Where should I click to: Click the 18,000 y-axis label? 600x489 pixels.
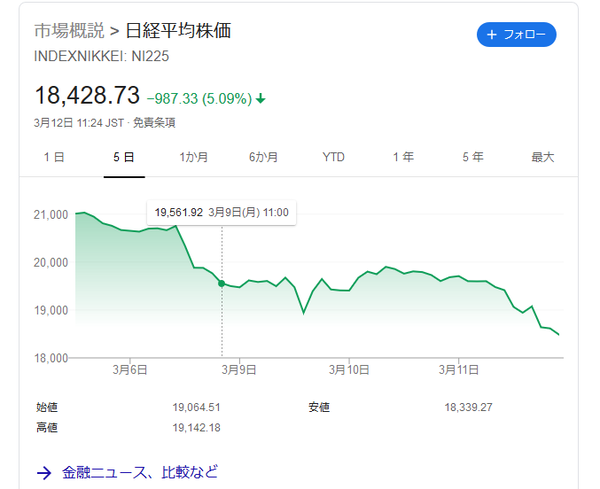click(51, 358)
